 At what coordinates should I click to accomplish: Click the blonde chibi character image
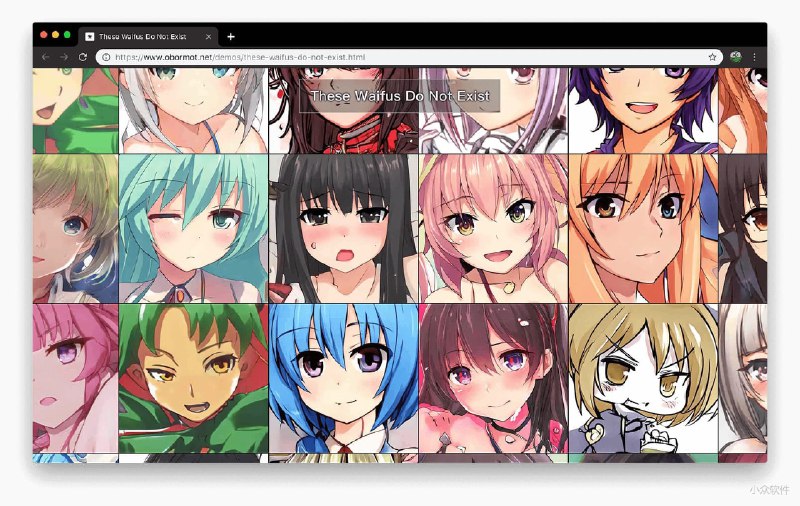point(643,378)
